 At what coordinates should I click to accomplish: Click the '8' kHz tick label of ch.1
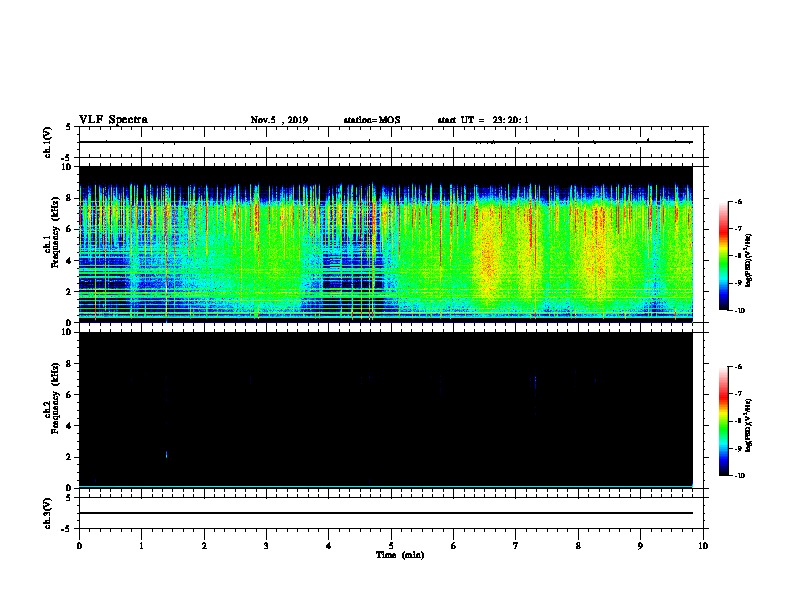tap(70, 198)
